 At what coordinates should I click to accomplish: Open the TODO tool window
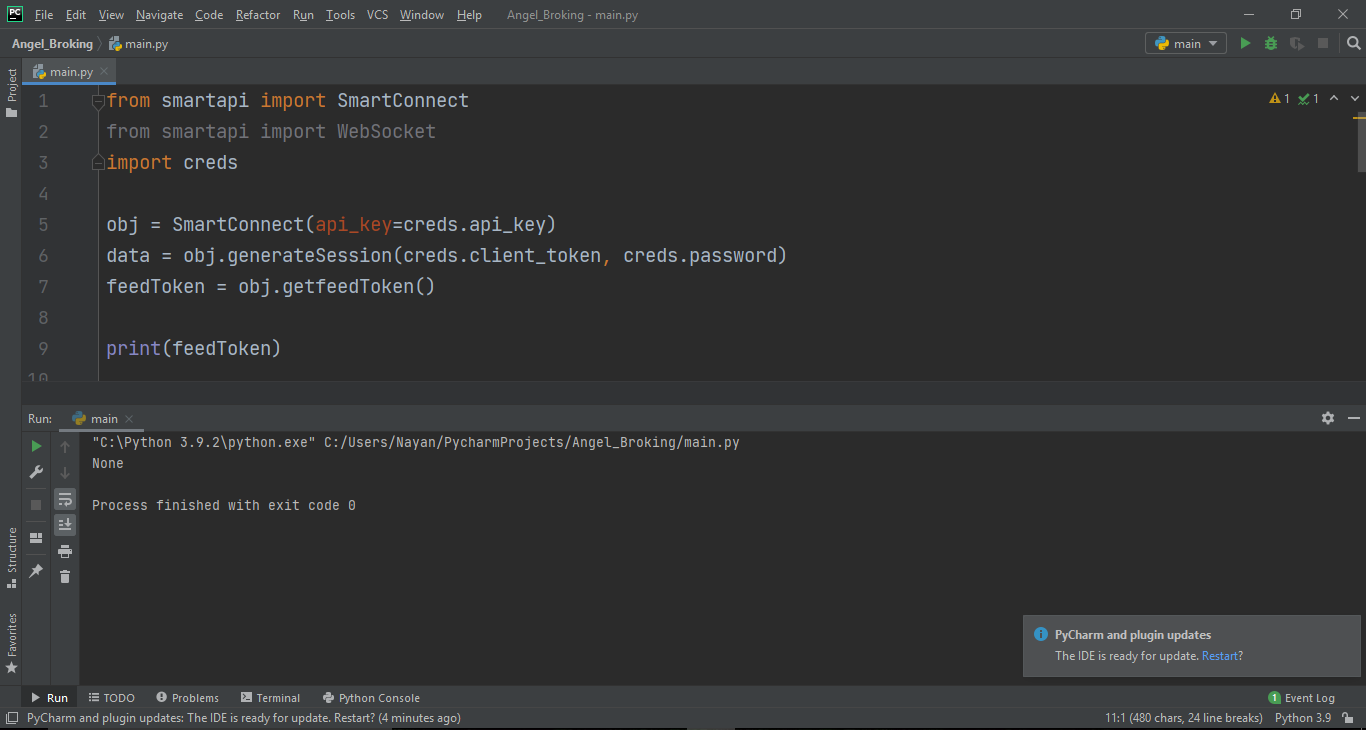point(111,698)
